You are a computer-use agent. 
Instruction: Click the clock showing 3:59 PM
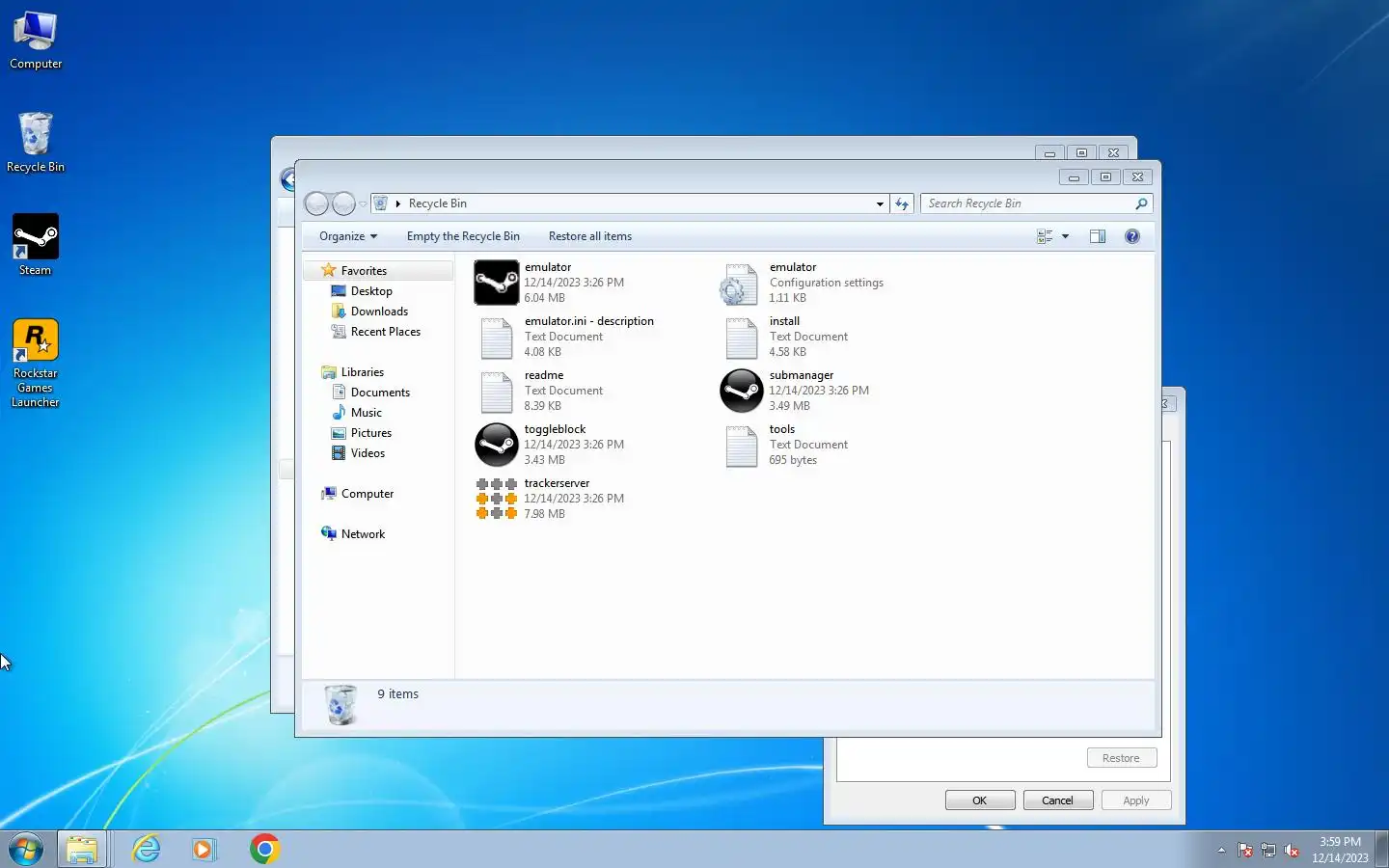1340,842
